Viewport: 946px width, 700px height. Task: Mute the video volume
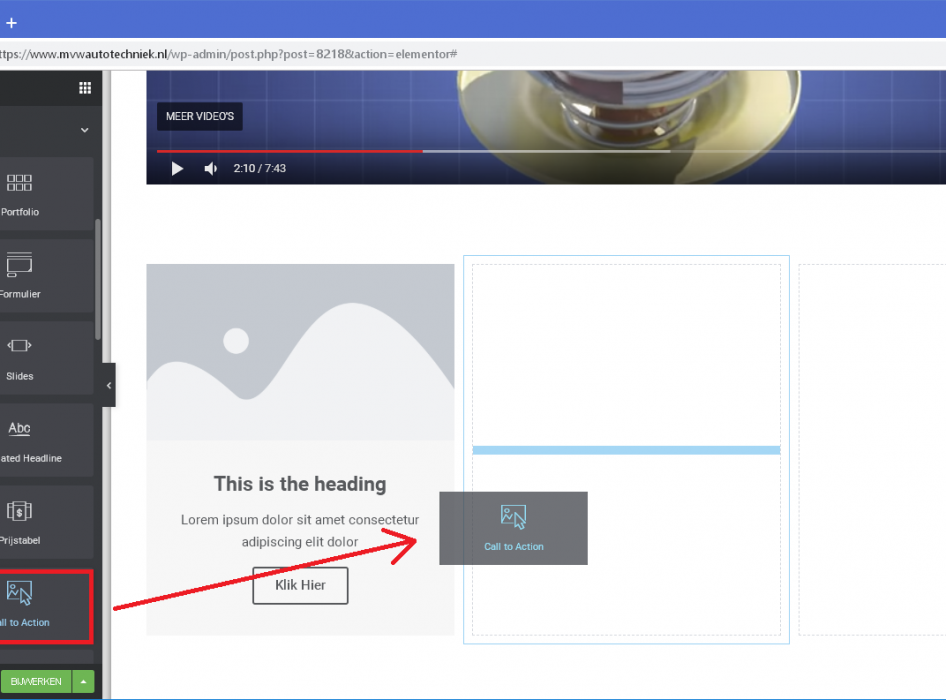pyautogui.click(x=211, y=168)
